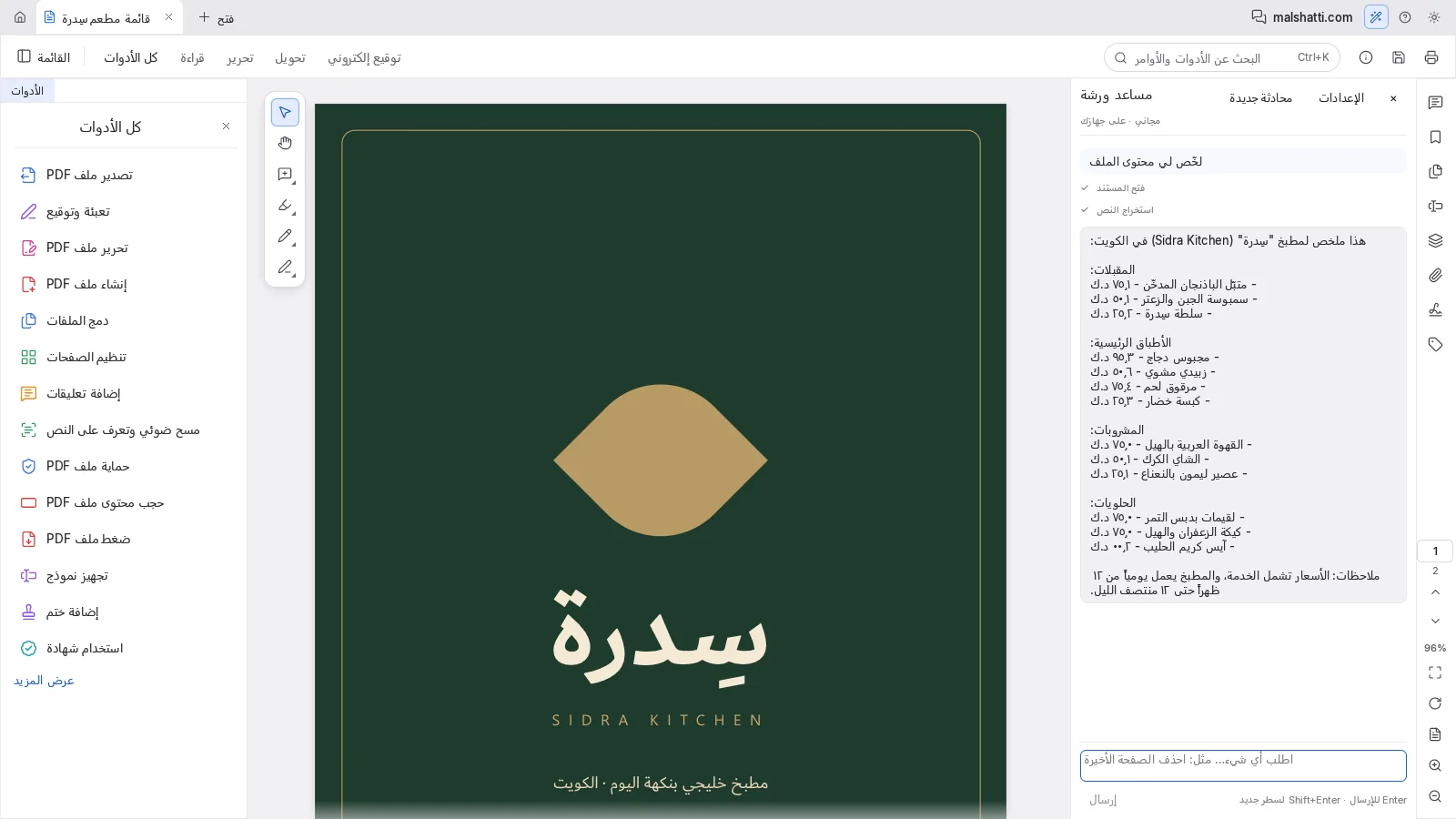Enter fullscreen view mode
Viewport: 1456px width, 819px height.
[x=1435, y=672]
